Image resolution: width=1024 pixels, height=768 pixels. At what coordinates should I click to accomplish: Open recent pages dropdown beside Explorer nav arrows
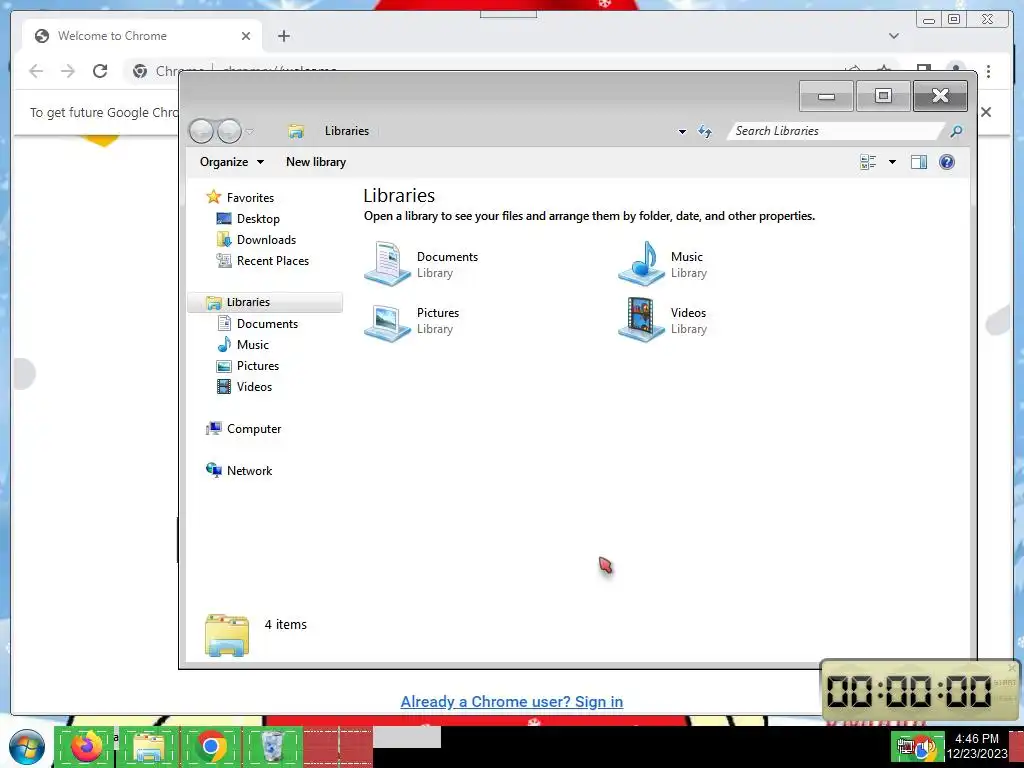coord(249,132)
